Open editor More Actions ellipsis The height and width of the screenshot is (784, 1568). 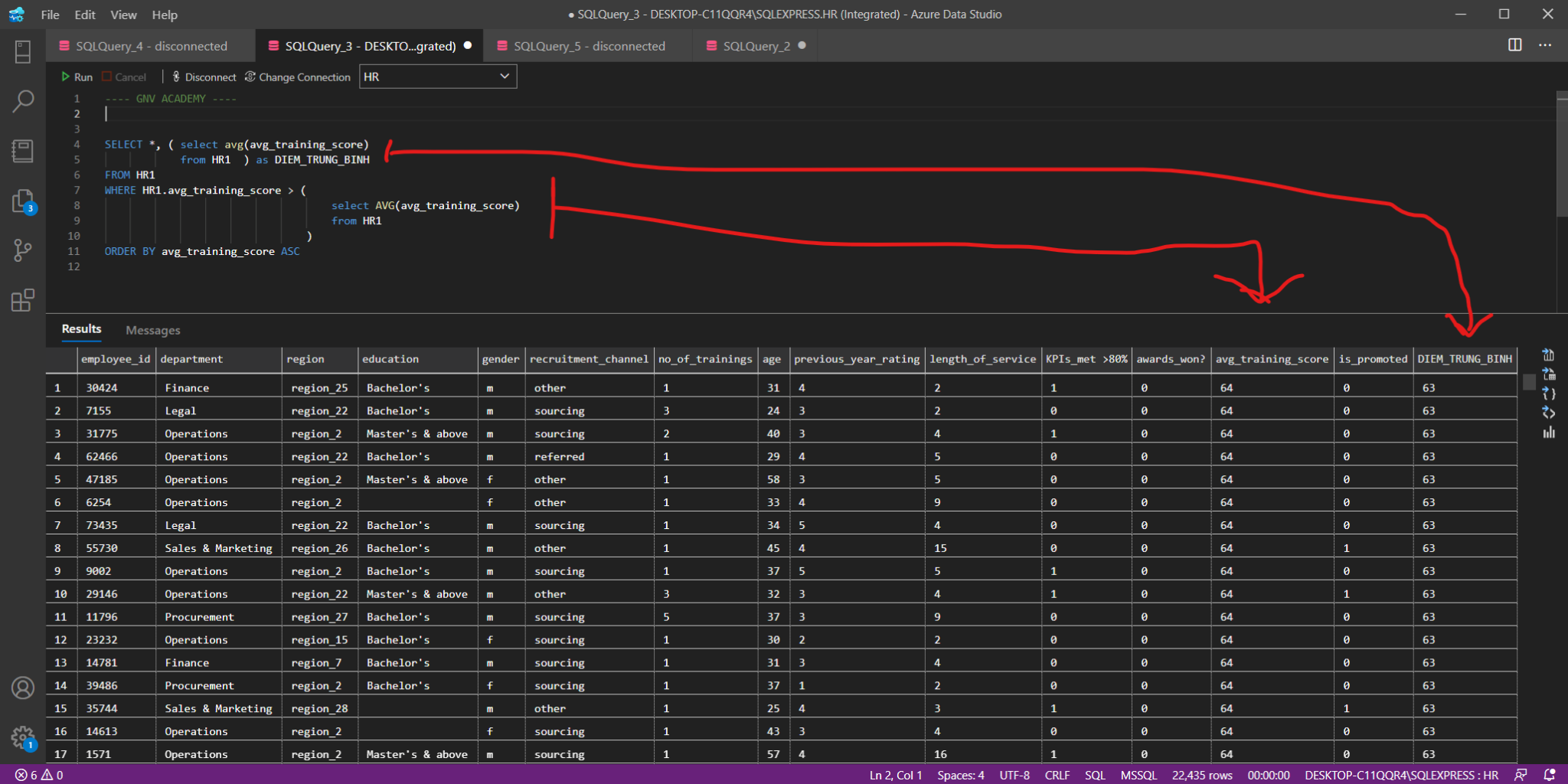tap(1545, 45)
